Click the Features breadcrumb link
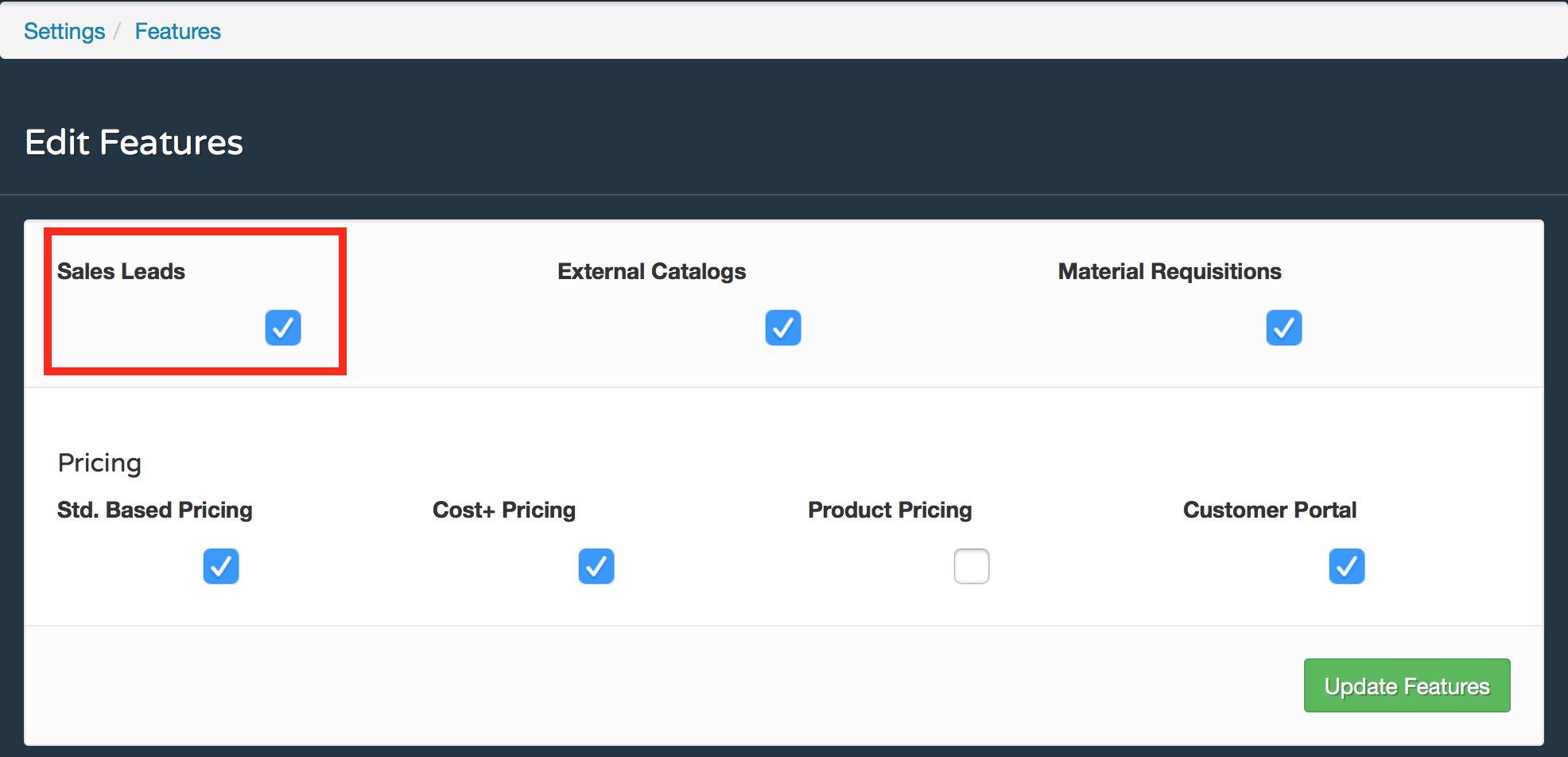The image size is (1568, 757). pyautogui.click(x=177, y=30)
